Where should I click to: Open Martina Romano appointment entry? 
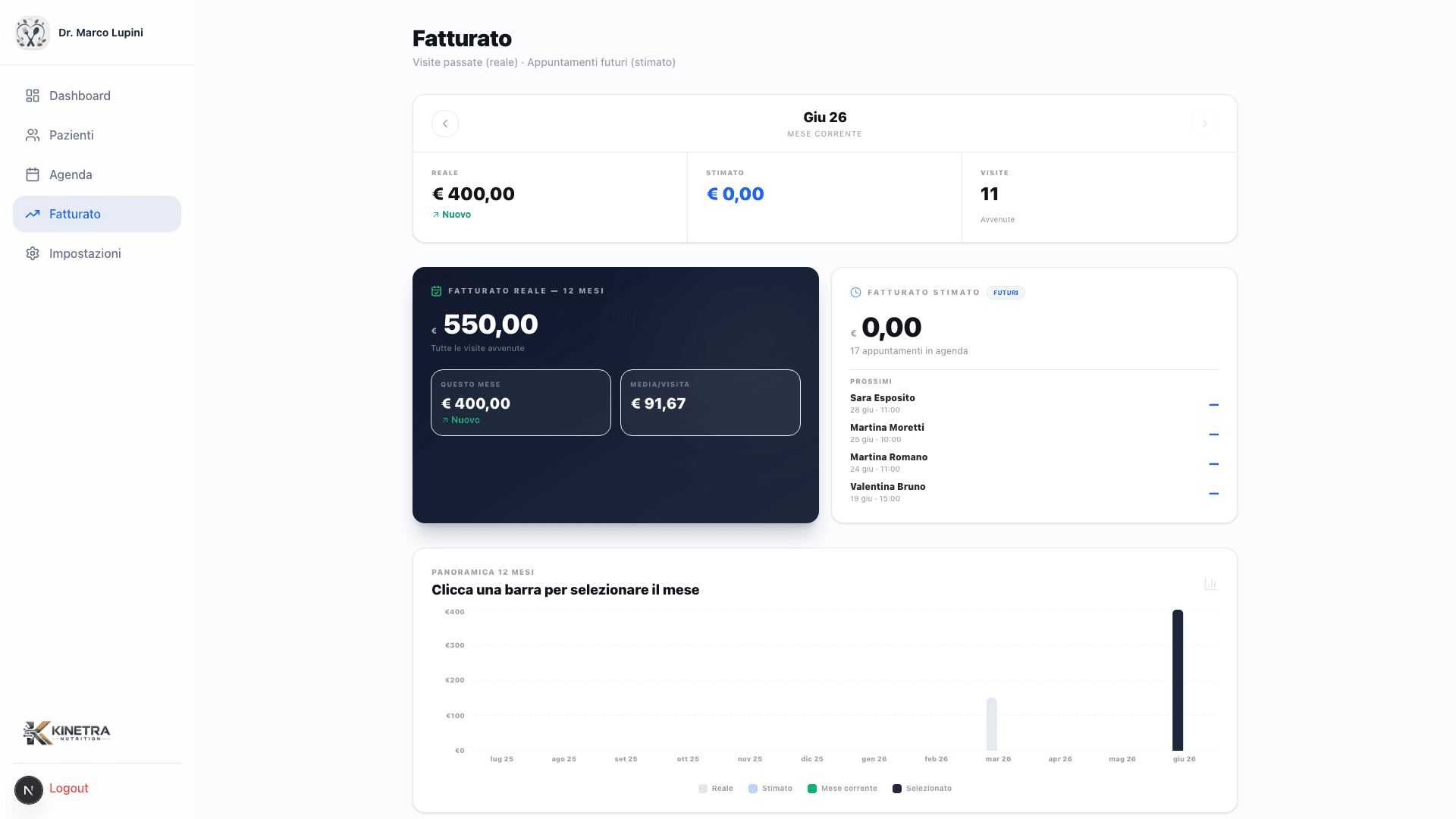pos(1034,463)
